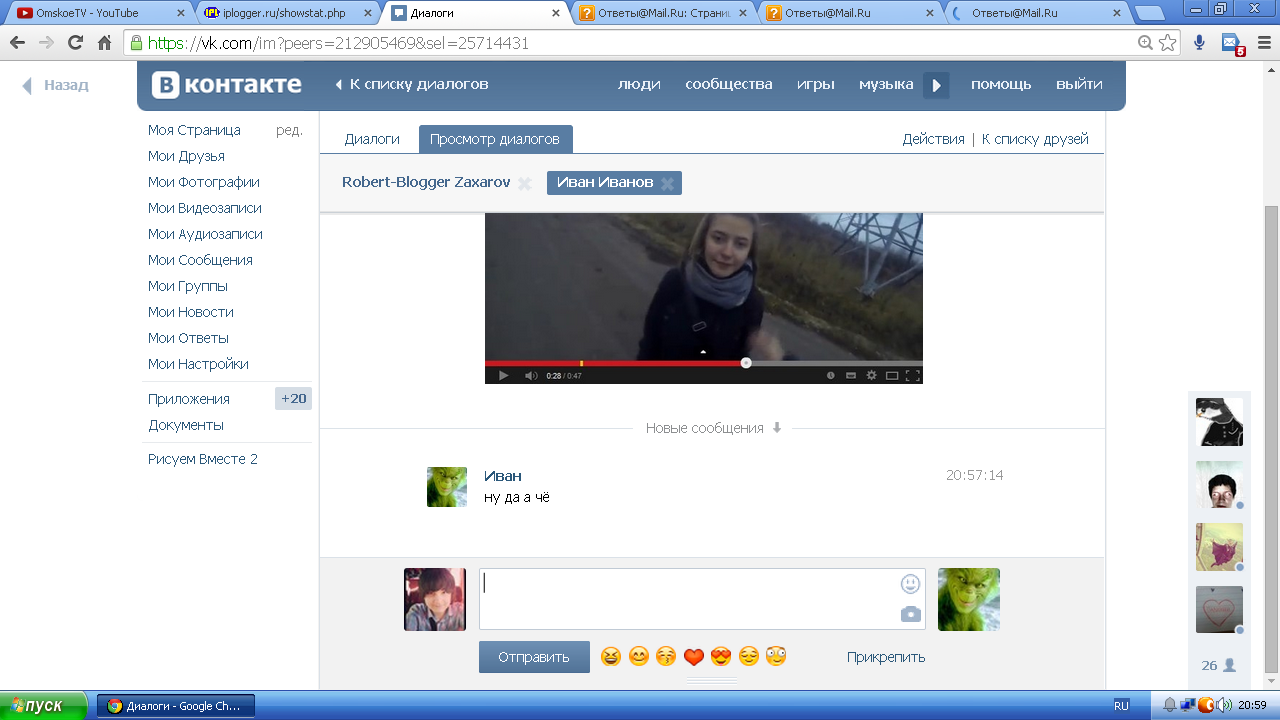Image resolution: width=1280 pixels, height=720 pixels.
Task: Open the Диалоги tab
Action: [372, 139]
